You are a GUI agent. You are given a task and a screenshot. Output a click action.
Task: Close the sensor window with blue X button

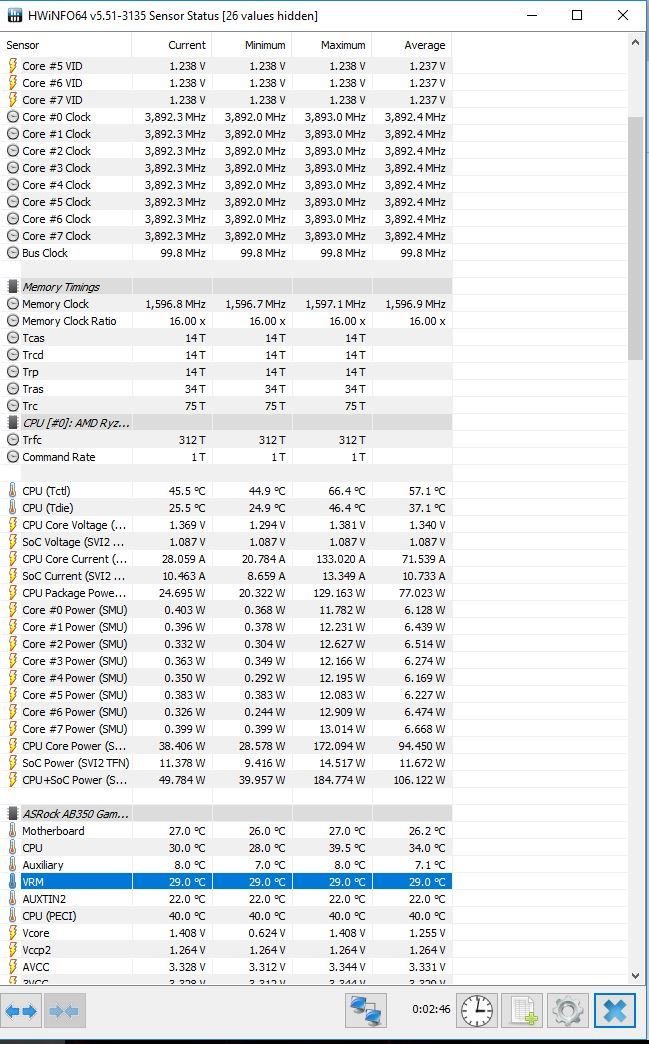[x=614, y=1011]
